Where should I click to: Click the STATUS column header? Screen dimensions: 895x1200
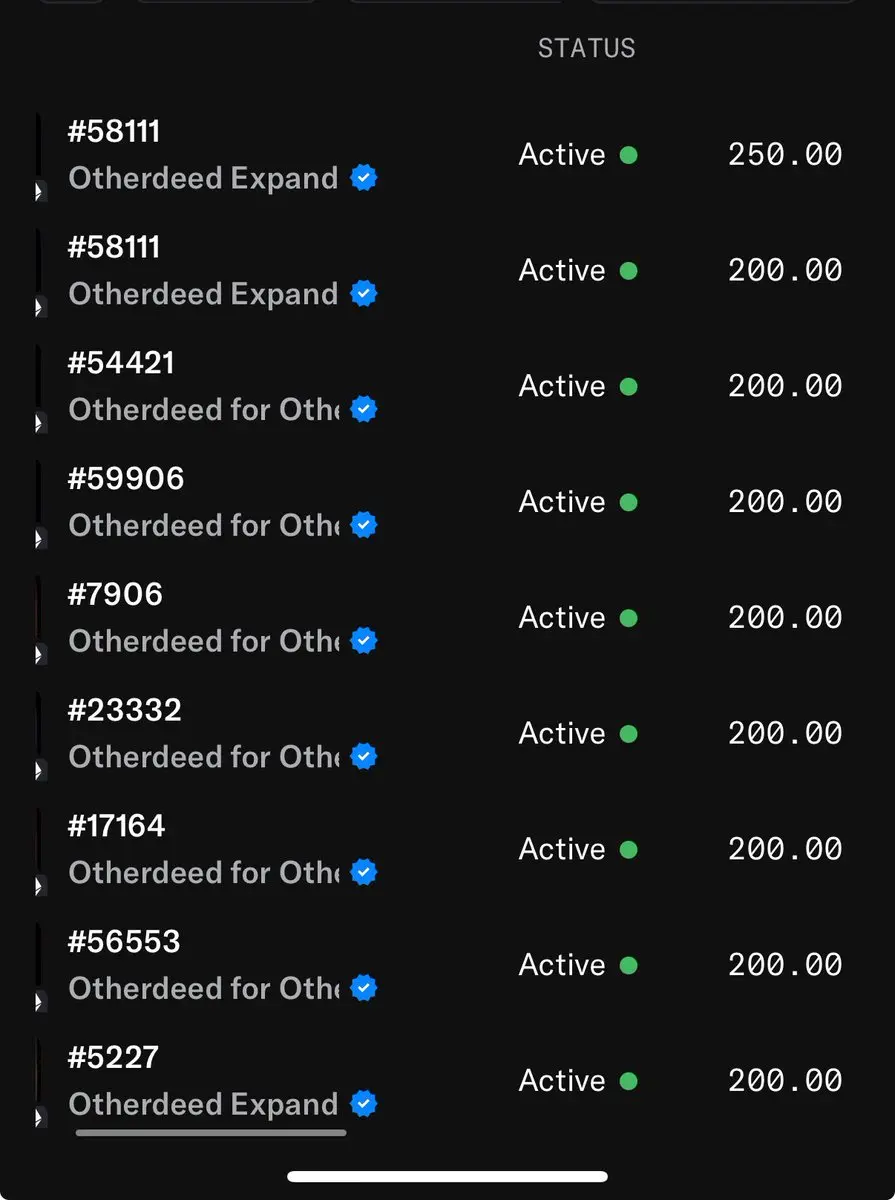(586, 48)
